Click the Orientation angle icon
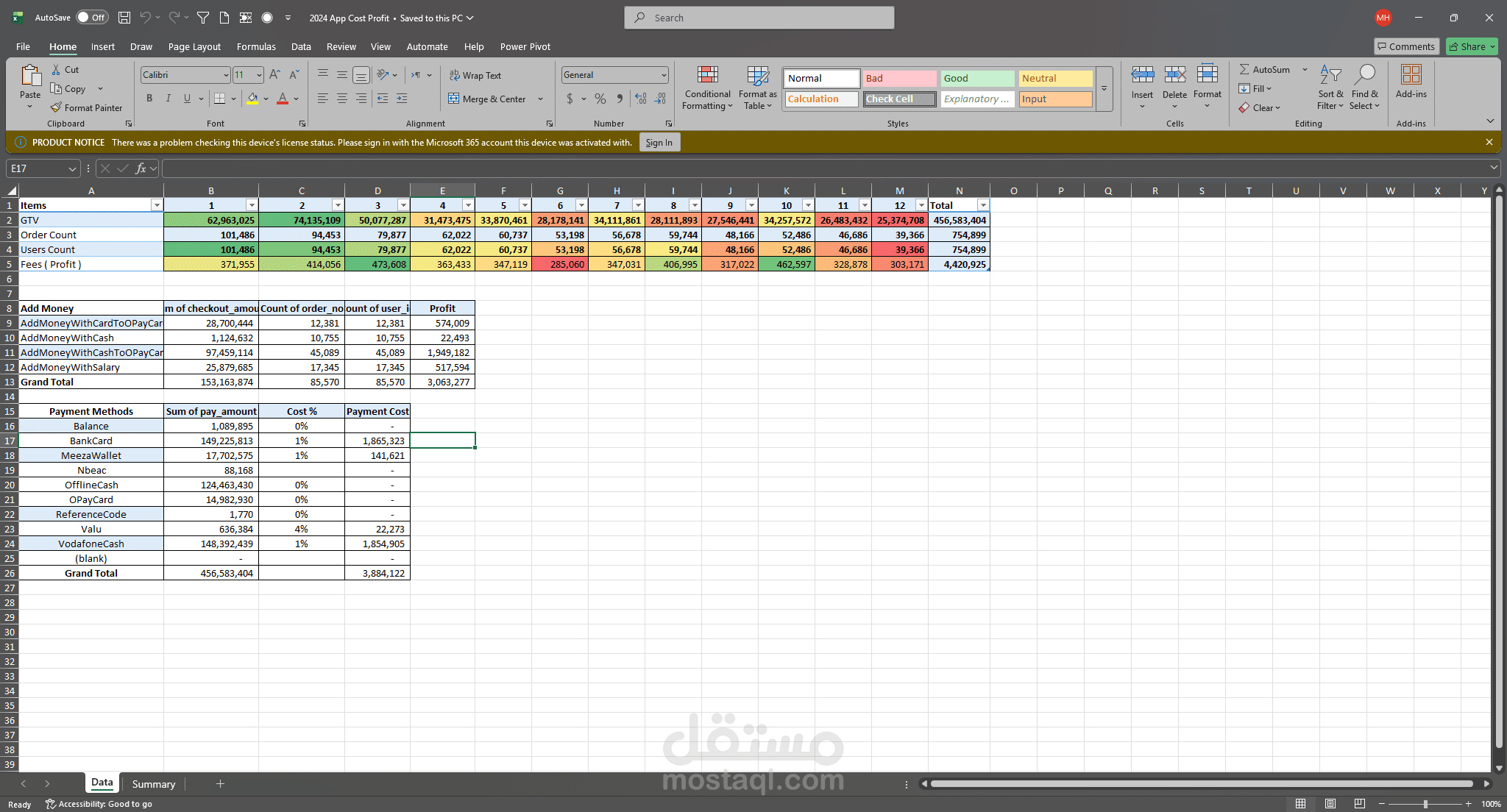Image resolution: width=1507 pixels, height=812 pixels. coord(383,74)
